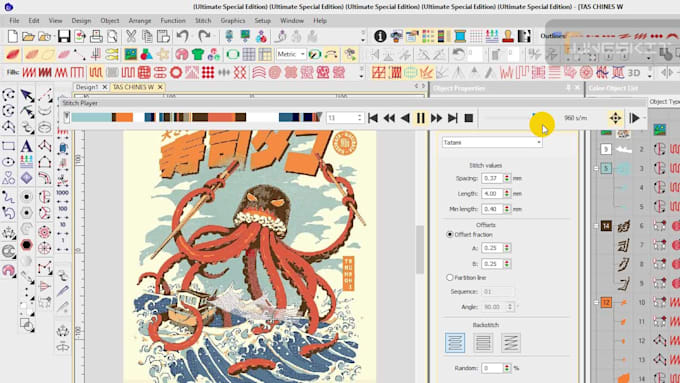This screenshot has height=383, width=680.
Task: Step the Min length value spinner
Action: 507,209
